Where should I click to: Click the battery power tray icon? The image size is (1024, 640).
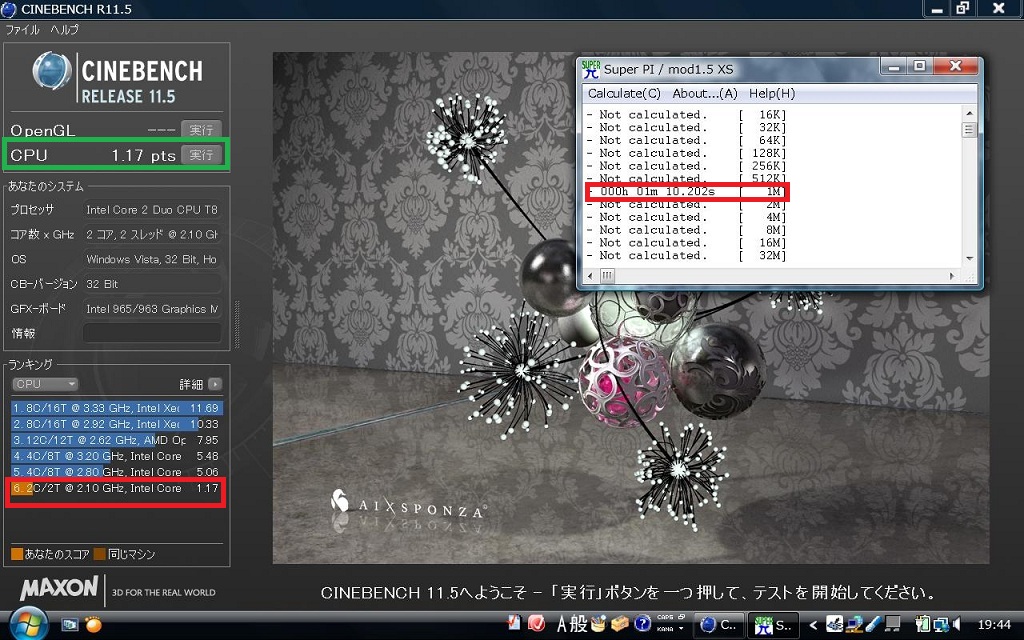(x=922, y=624)
